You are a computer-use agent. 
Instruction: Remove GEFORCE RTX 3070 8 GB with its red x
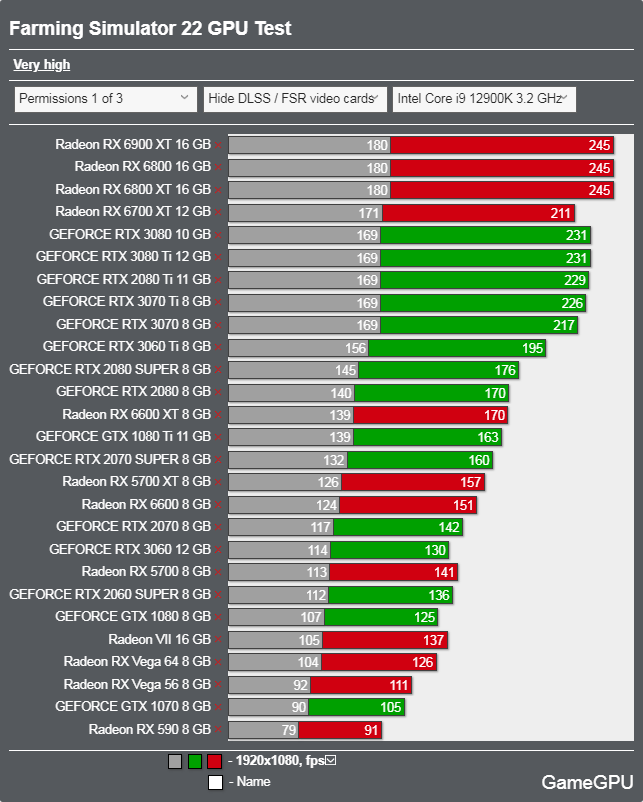[218, 325]
